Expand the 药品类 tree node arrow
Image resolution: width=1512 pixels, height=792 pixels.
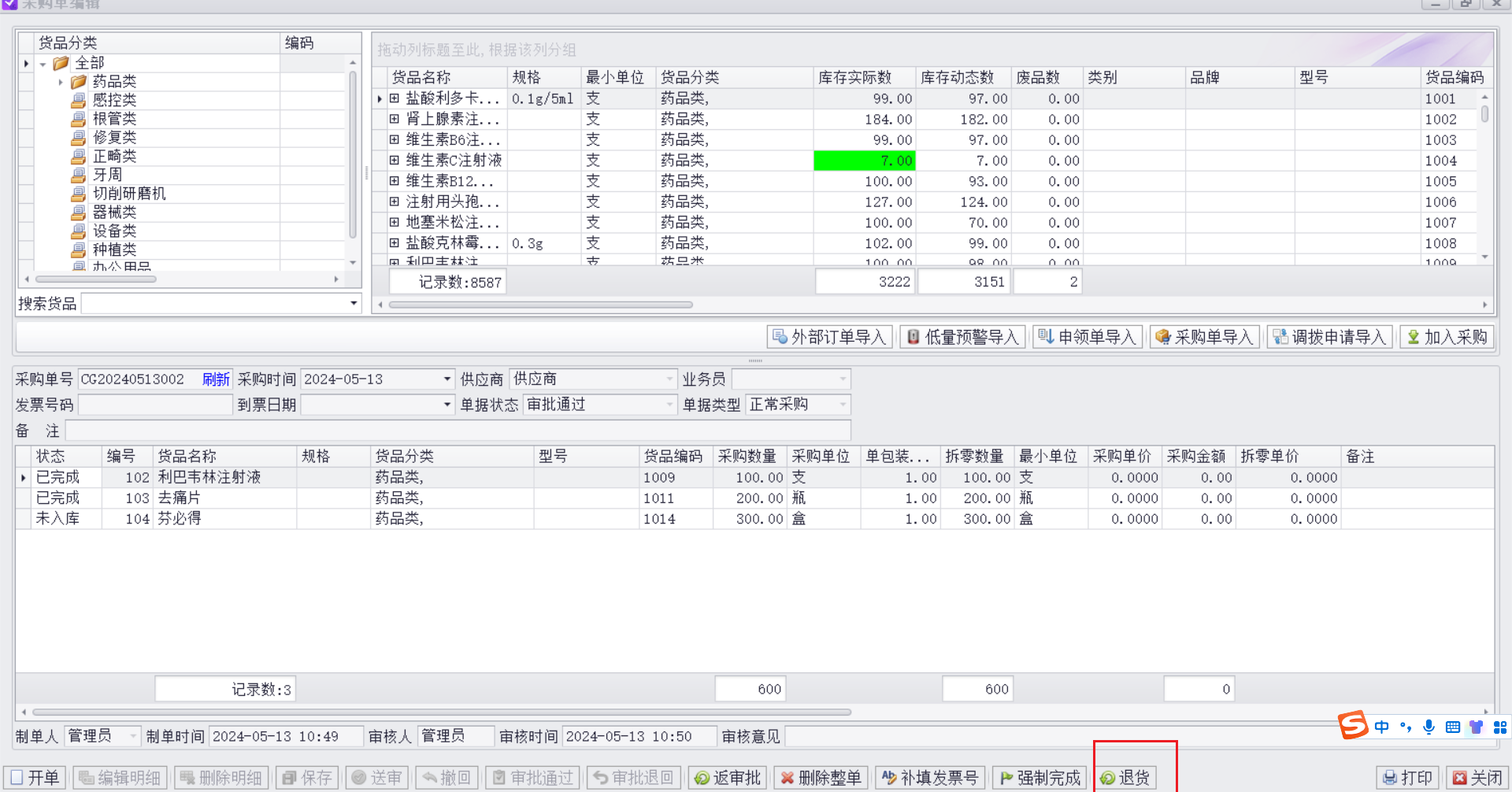[61, 82]
